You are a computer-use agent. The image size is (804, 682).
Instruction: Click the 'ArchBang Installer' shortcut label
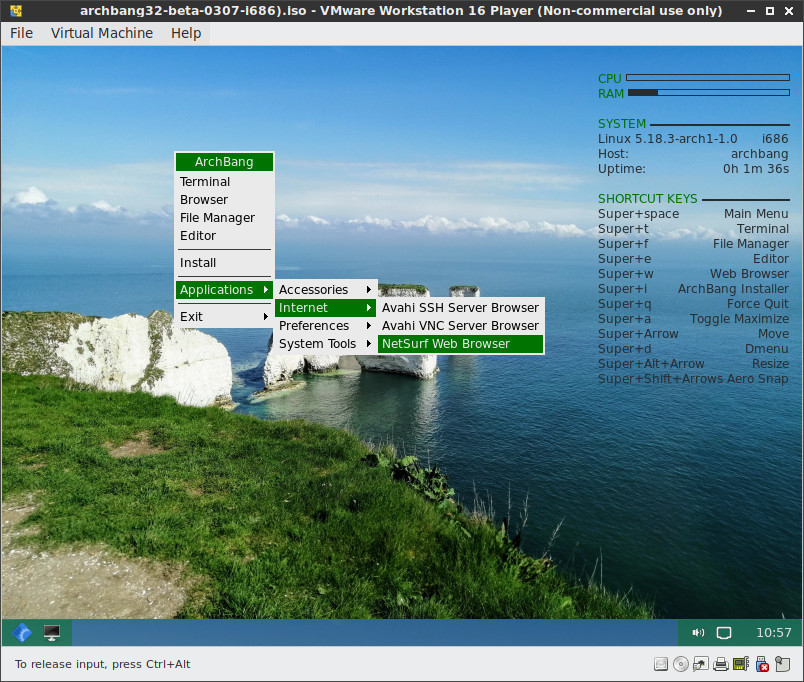(x=733, y=289)
